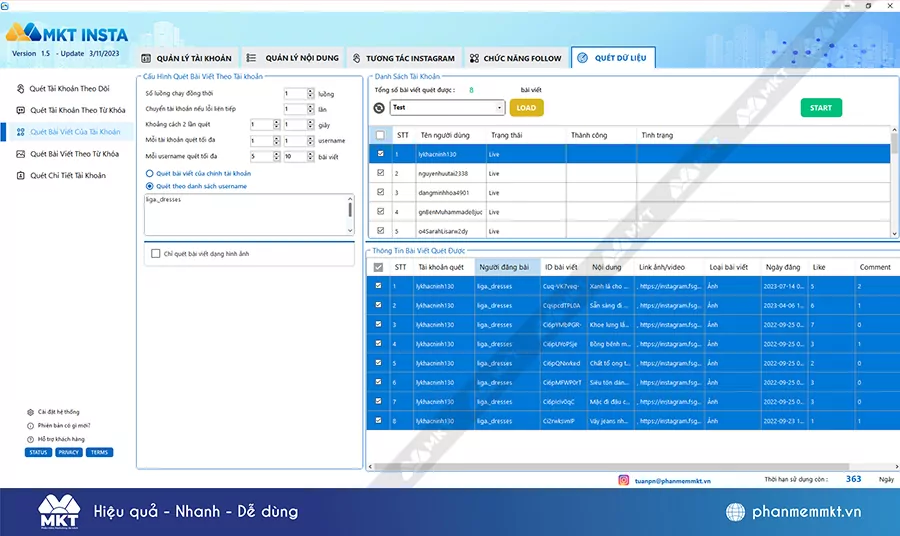
Task: Toggle the select-all checkbox in account list header
Action: pyautogui.click(x=379, y=135)
